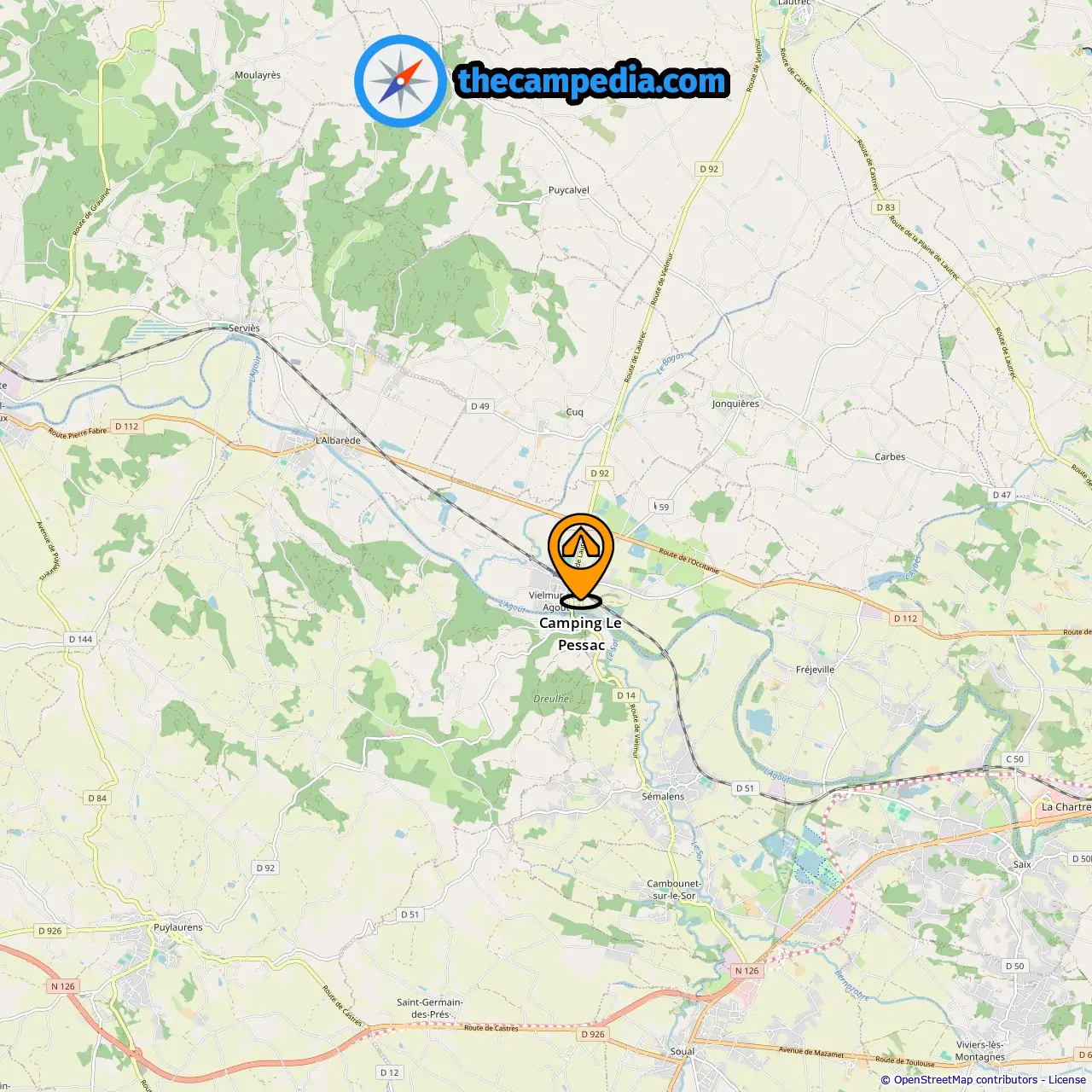The image size is (1092, 1092).
Task: Open the License link
Action: (x=1067, y=1080)
